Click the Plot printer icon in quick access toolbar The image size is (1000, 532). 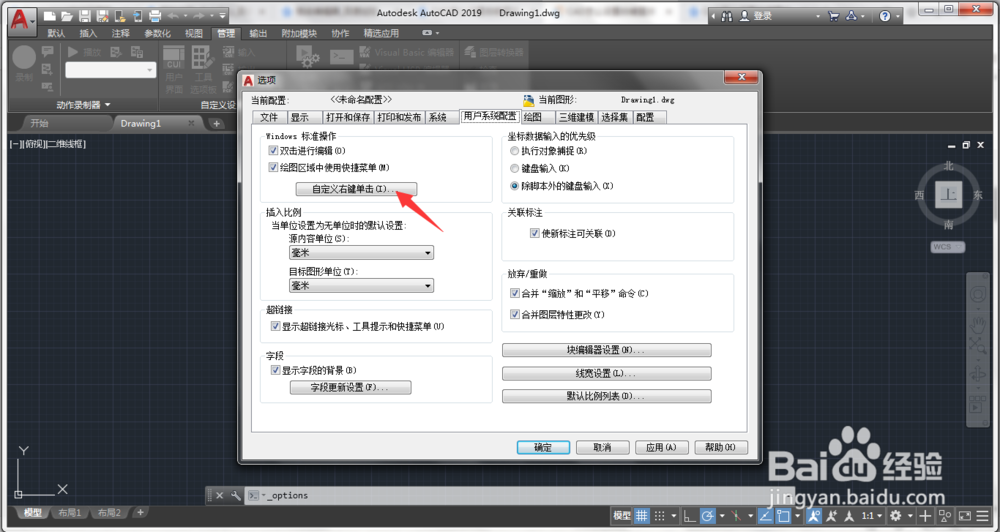154,16
